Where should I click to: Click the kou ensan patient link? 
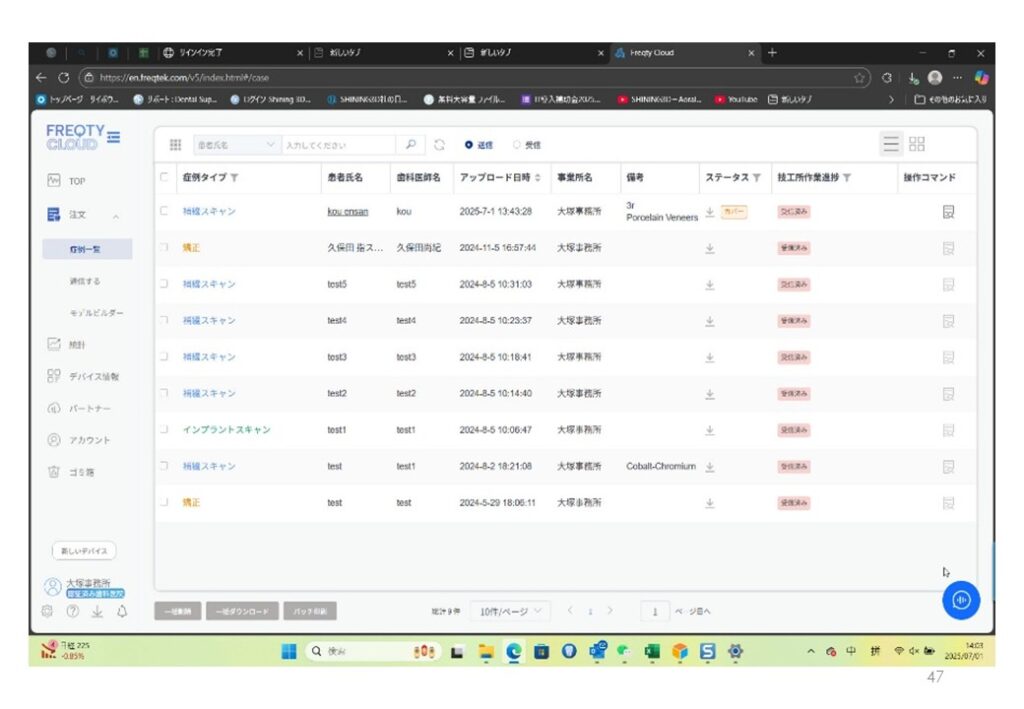(x=348, y=212)
